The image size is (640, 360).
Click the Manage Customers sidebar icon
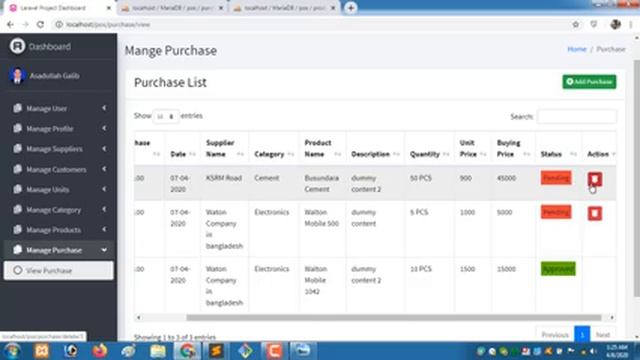pos(17,169)
